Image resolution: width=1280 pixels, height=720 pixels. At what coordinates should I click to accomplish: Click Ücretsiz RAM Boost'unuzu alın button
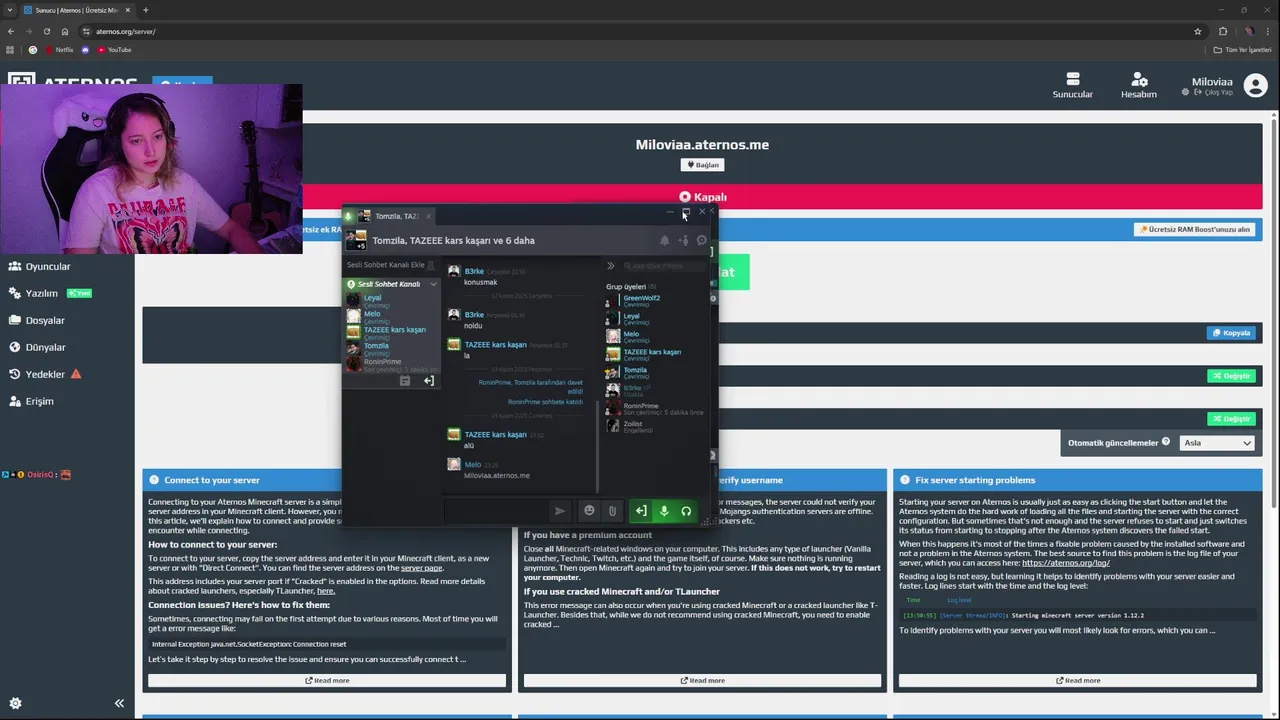pos(1195,229)
